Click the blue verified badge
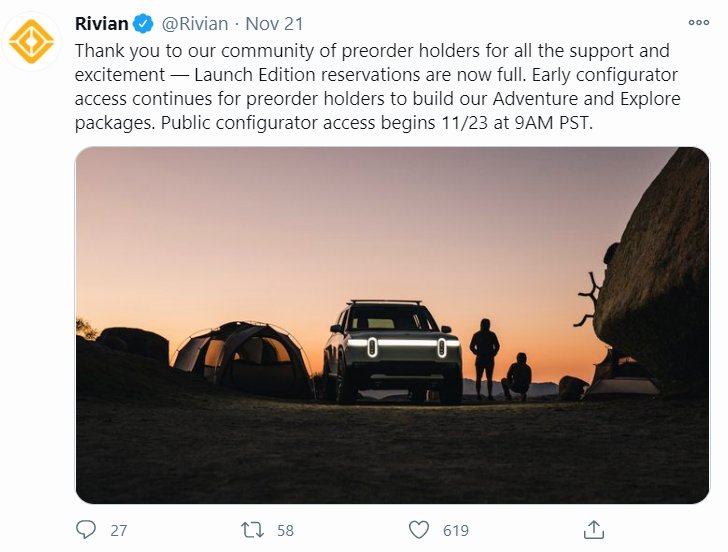 [143, 24]
